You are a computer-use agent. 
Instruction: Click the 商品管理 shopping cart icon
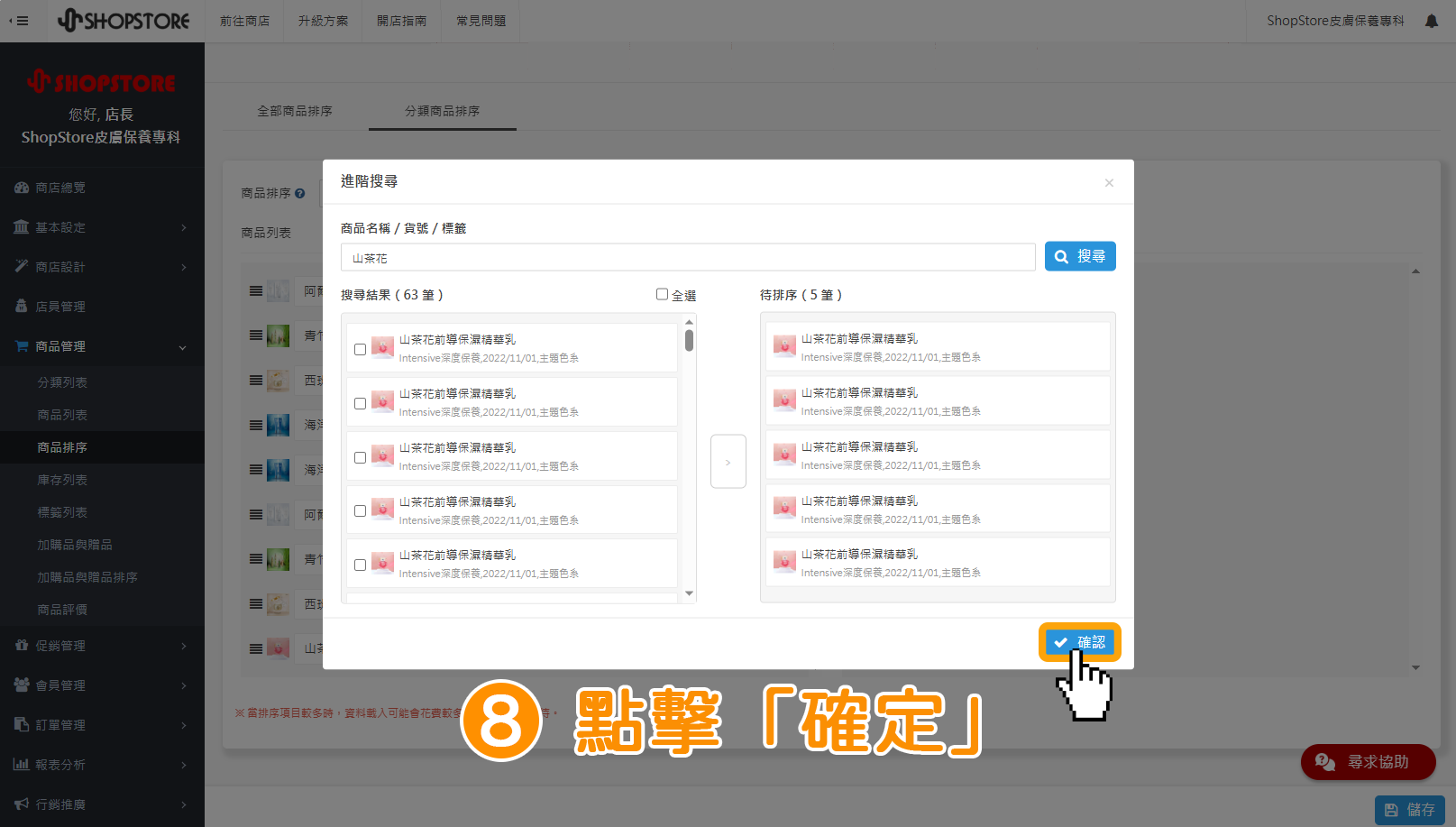click(x=22, y=345)
